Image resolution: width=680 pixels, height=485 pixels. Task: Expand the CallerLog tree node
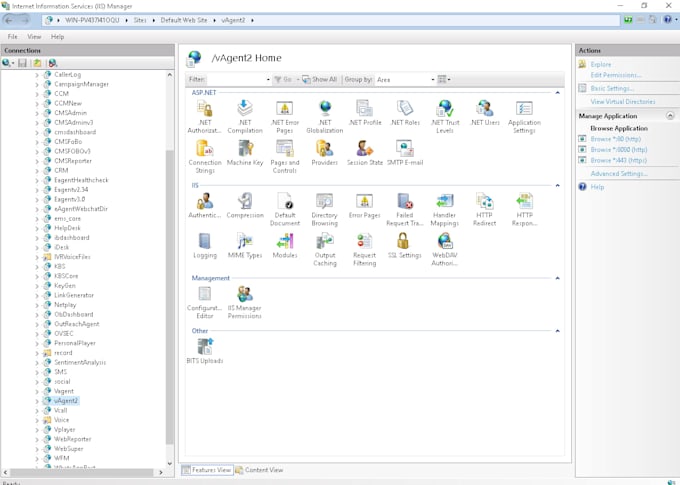coord(37,75)
